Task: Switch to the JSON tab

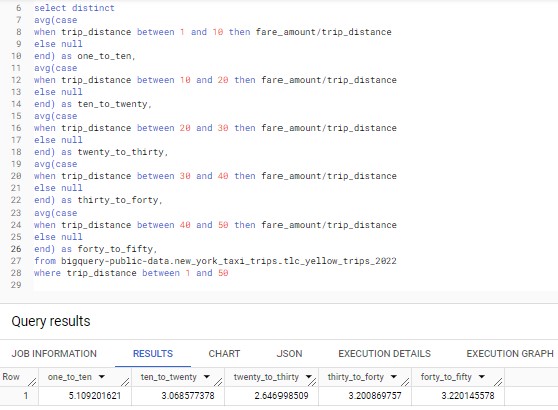Action: tap(289, 353)
